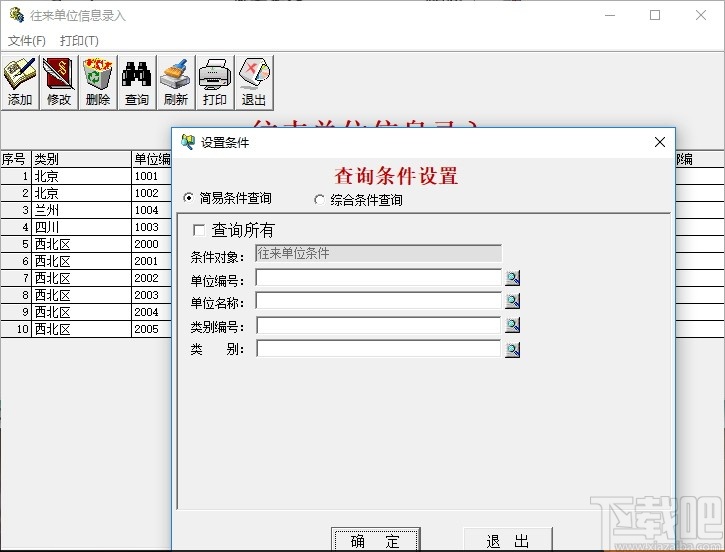
Task: Click the unit code 2005 cell
Action: click(x=152, y=329)
